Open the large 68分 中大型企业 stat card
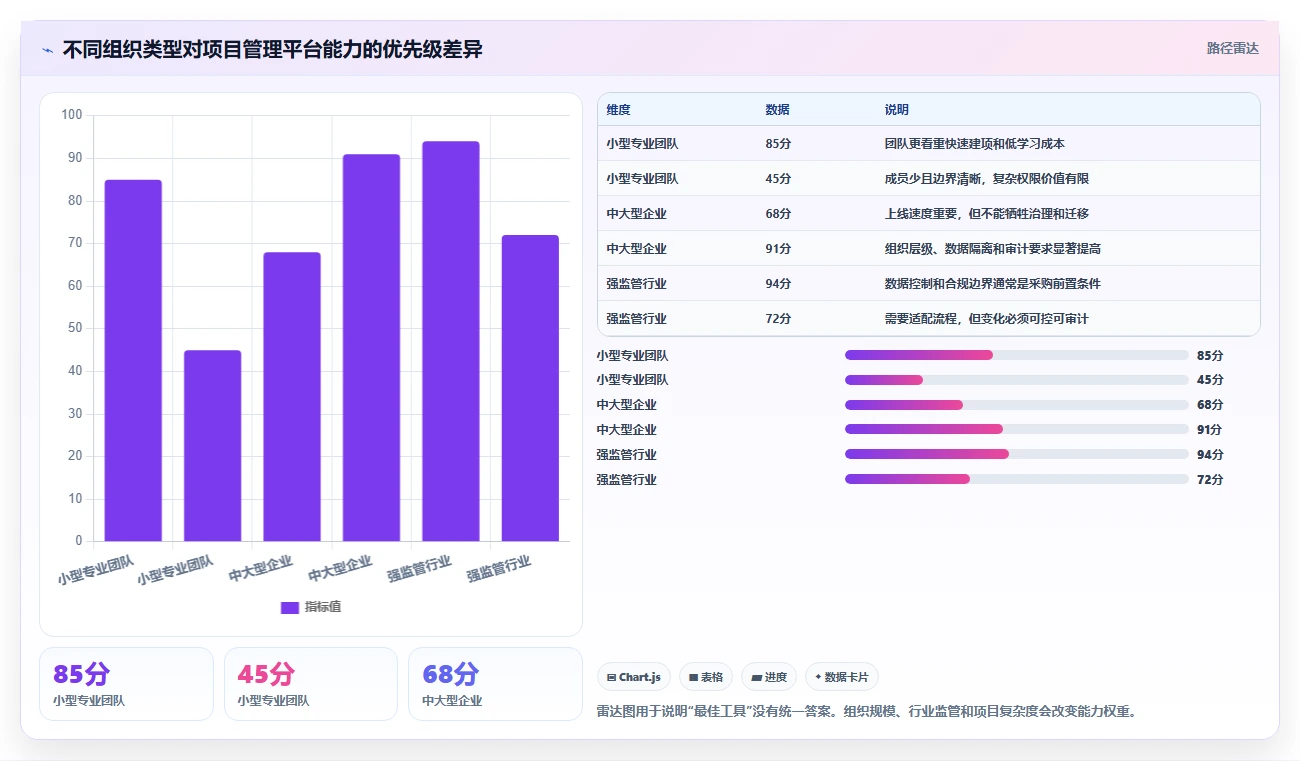 point(495,684)
